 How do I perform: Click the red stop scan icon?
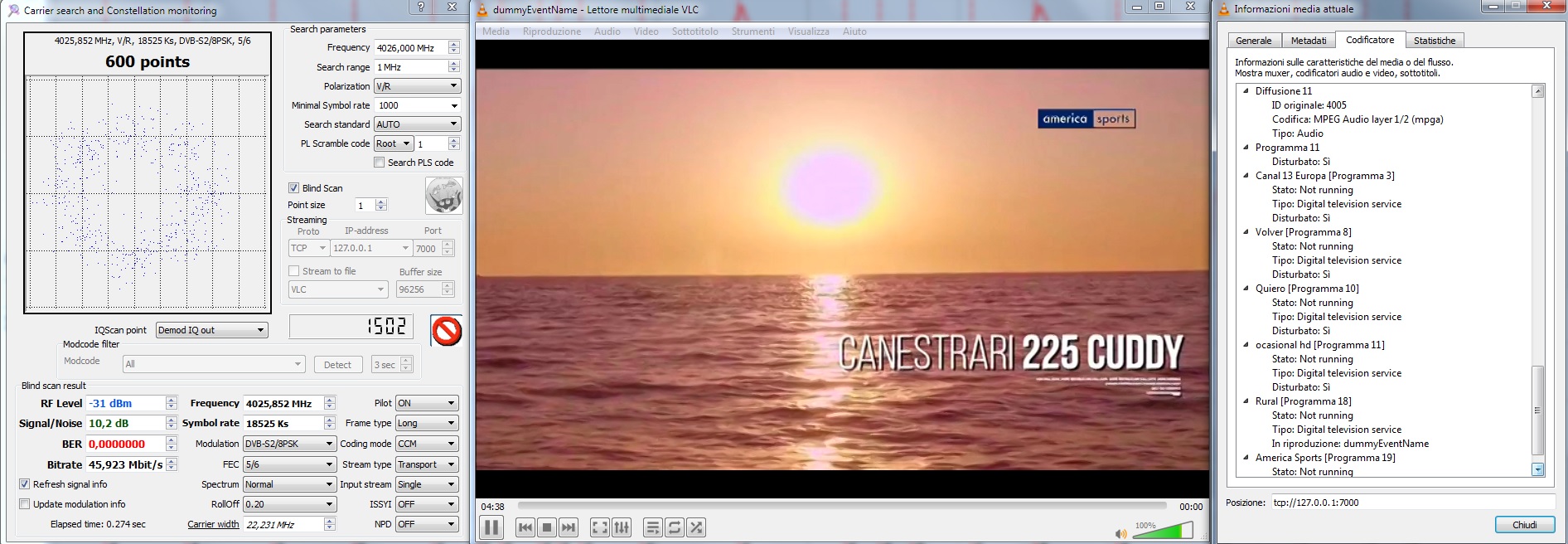(447, 331)
